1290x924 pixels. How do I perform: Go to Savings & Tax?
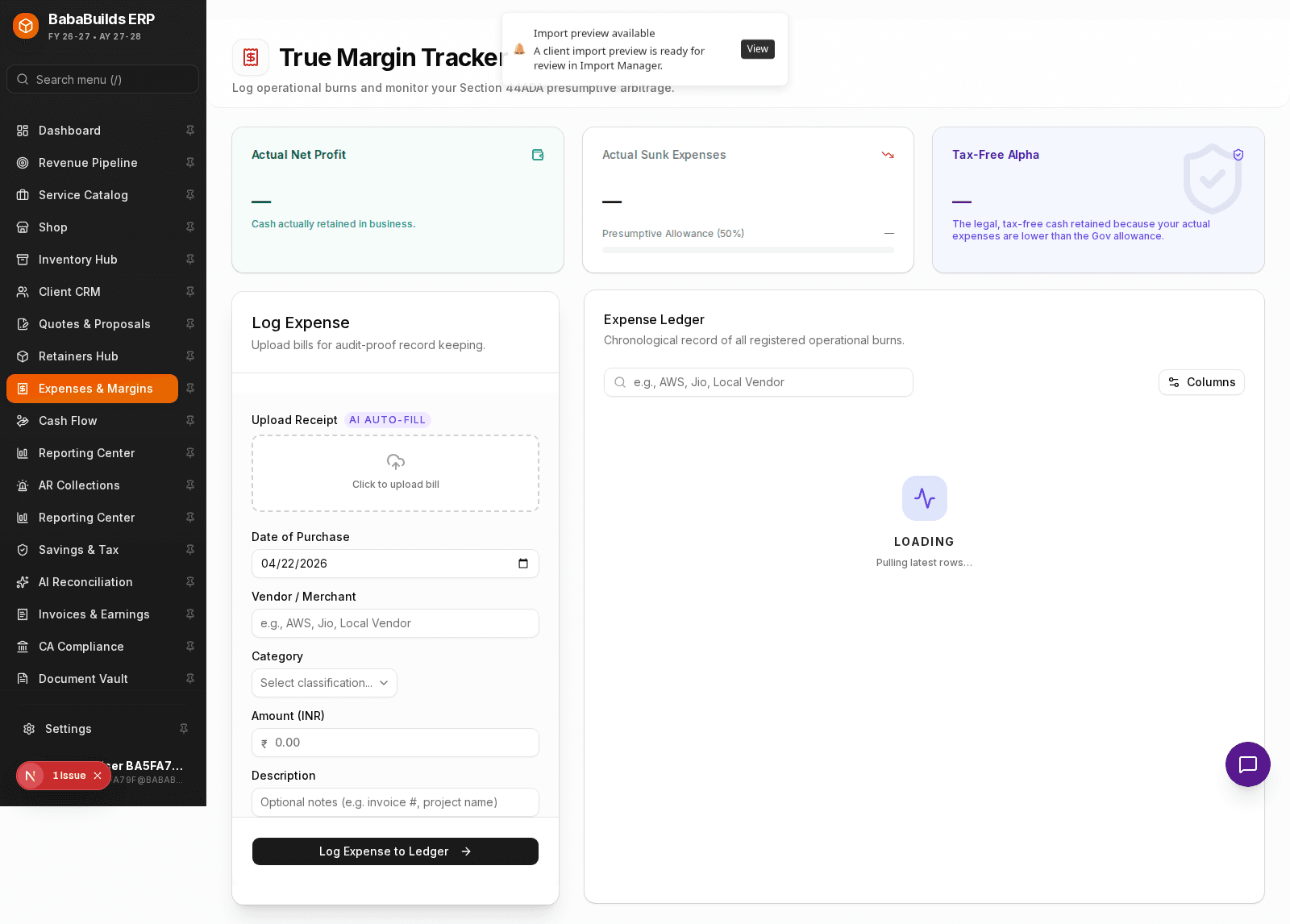tap(92, 550)
